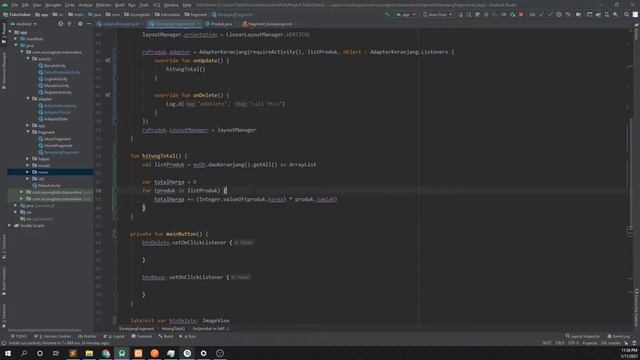
Task: Open the Refactor menu
Action: (x=104, y=5)
